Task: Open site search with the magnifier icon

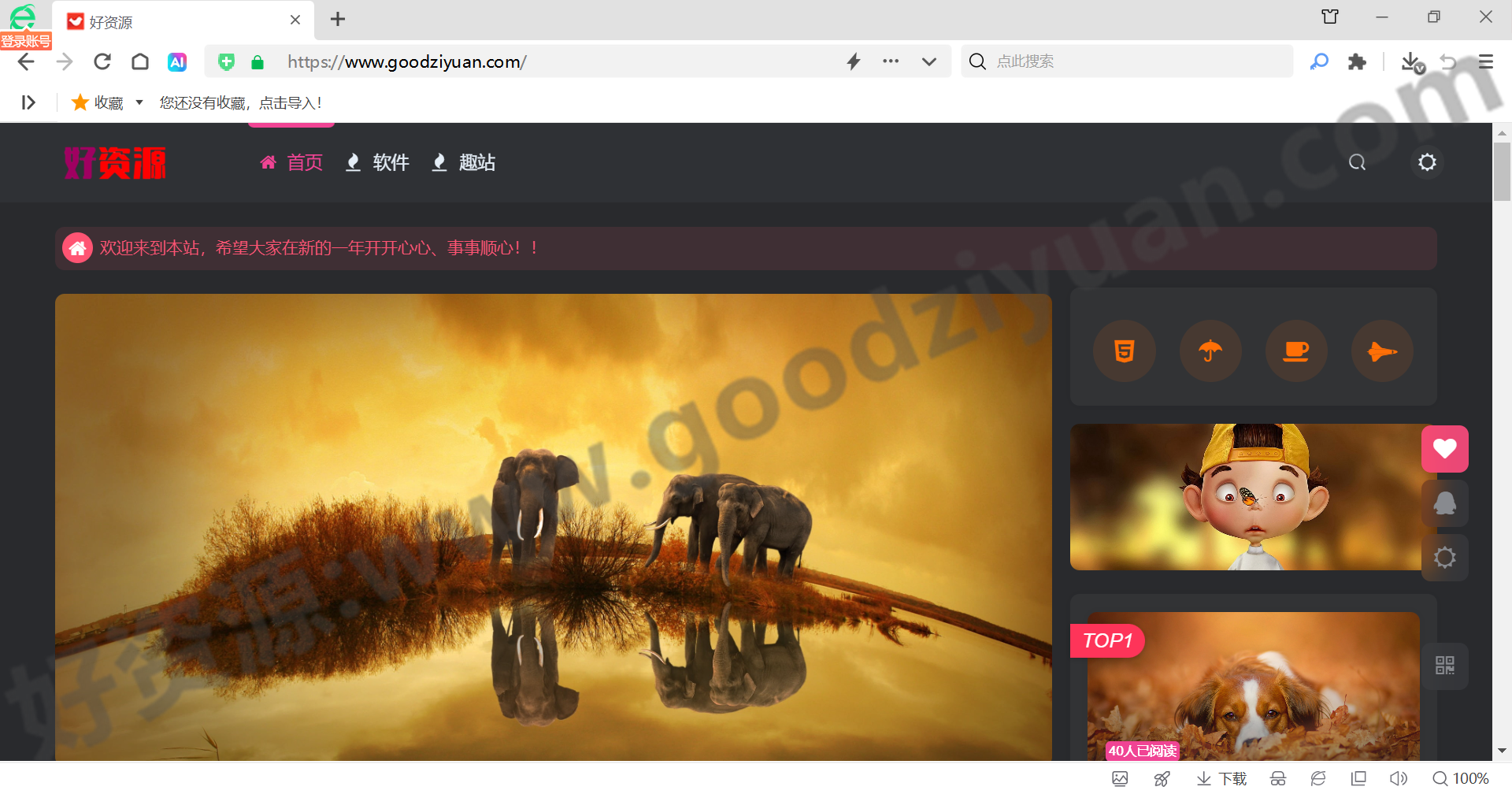Action: [x=1358, y=162]
